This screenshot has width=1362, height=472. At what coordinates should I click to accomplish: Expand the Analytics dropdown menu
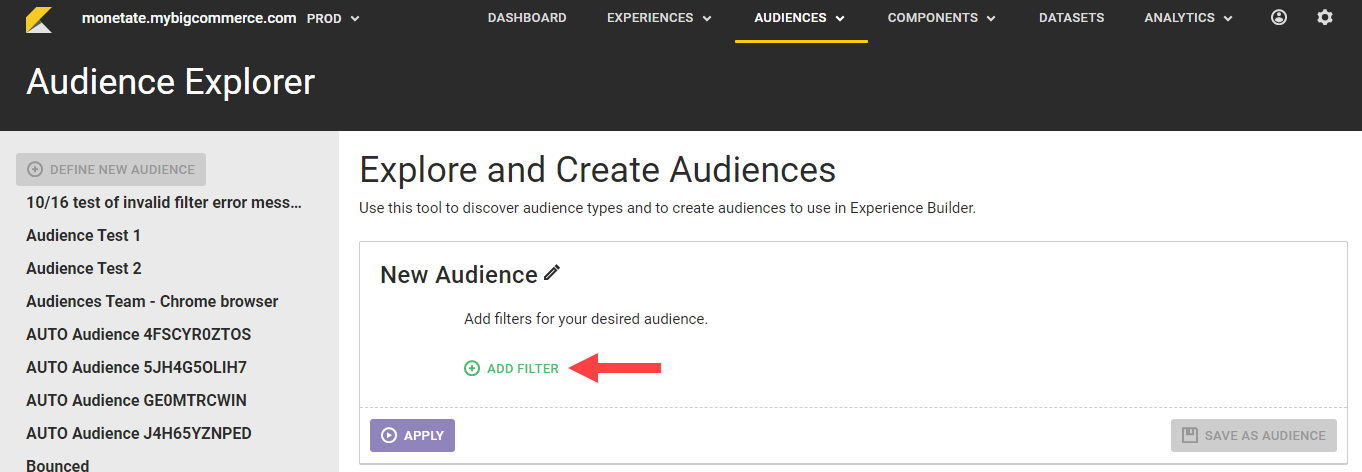pyautogui.click(x=1189, y=18)
